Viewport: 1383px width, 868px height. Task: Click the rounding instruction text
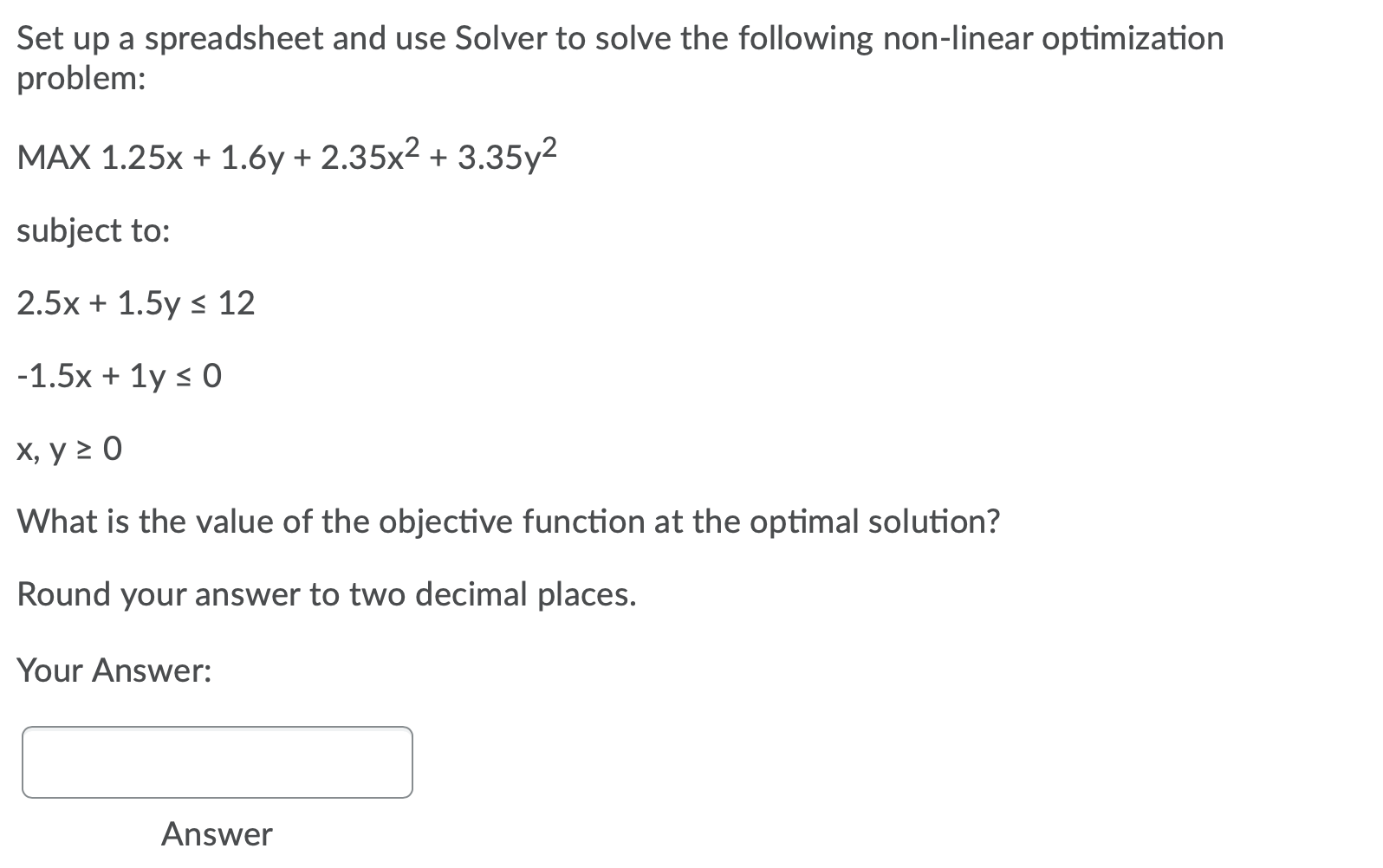click(327, 593)
